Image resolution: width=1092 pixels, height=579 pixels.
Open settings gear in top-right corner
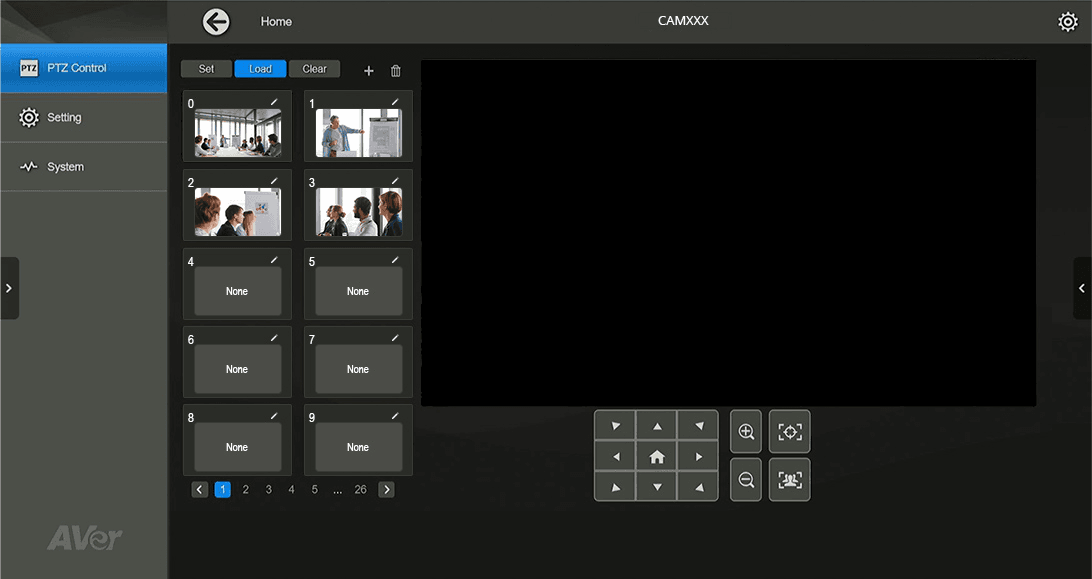[1068, 22]
